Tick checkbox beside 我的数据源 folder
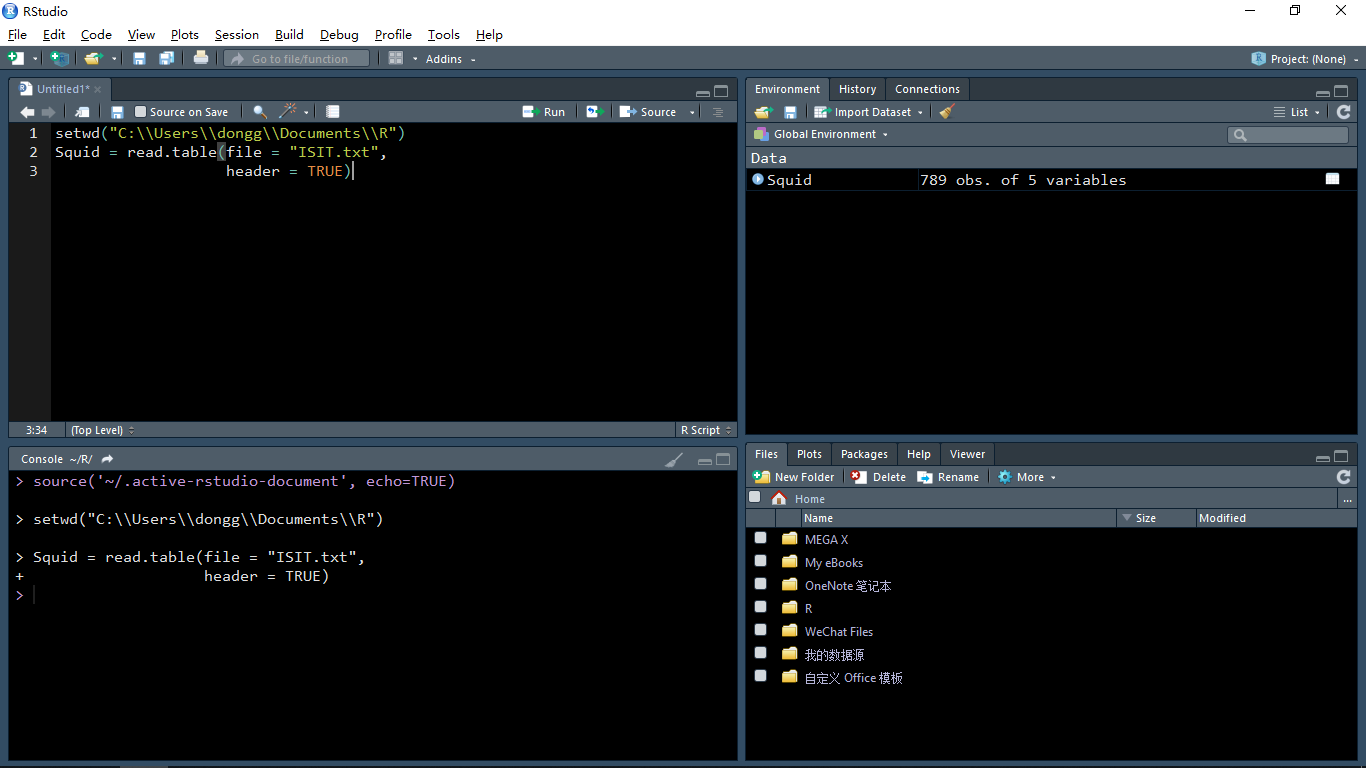Screen dimensions: 1366x768 pos(761,653)
